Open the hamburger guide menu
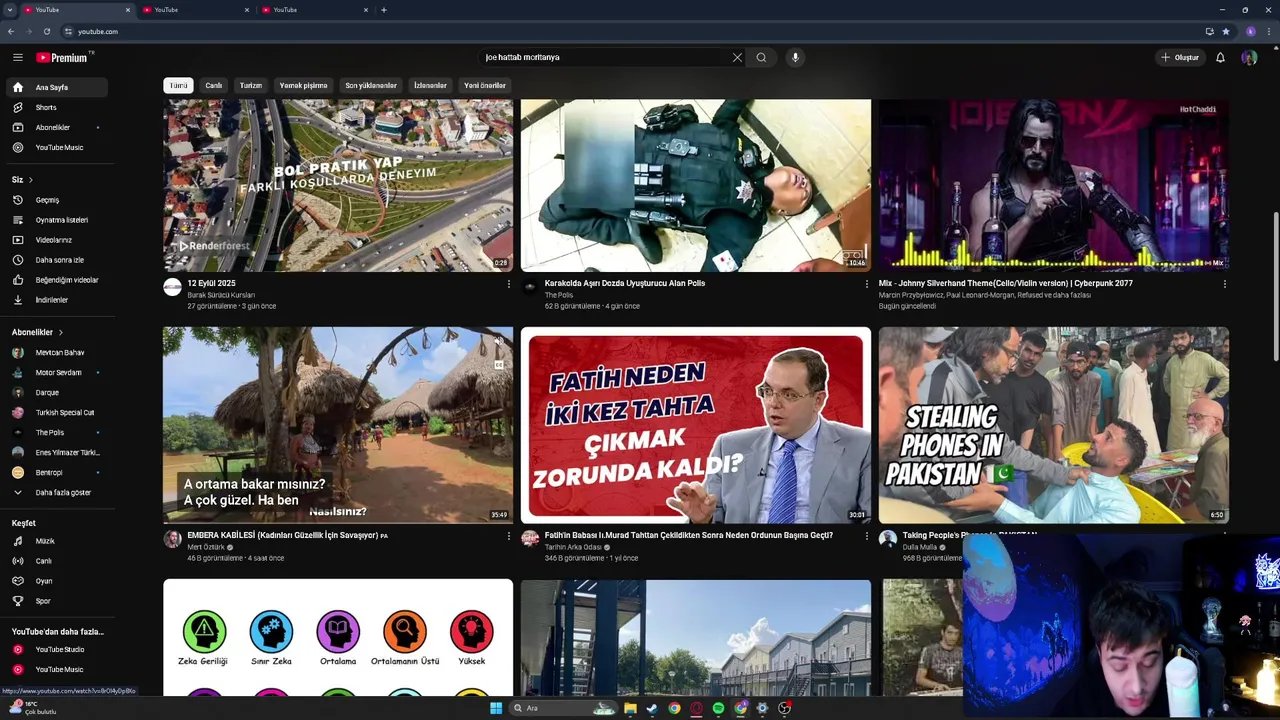 tap(17, 57)
